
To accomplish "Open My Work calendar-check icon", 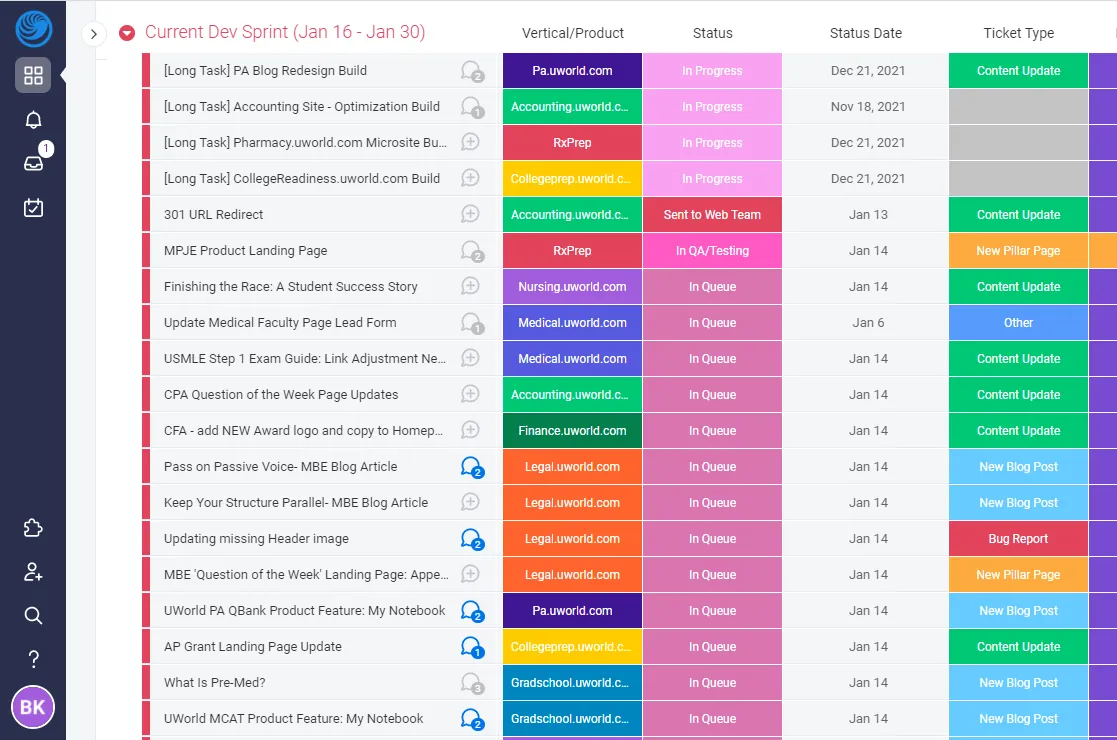I will tap(33, 207).
